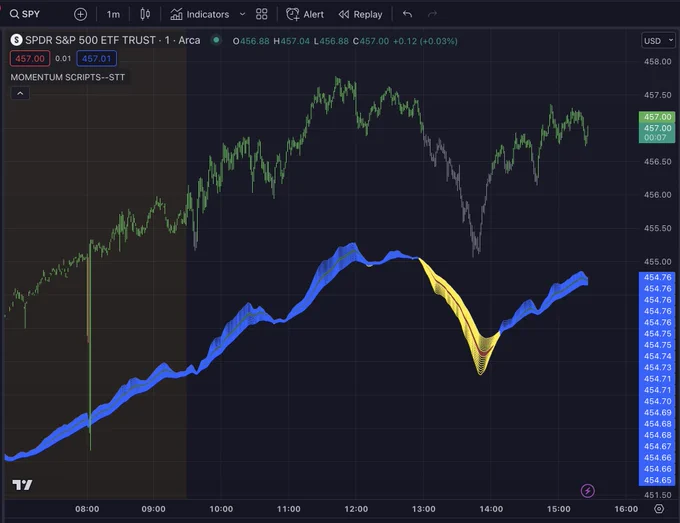
Task: Click the 12:00 time axis label
Action: click(356, 509)
